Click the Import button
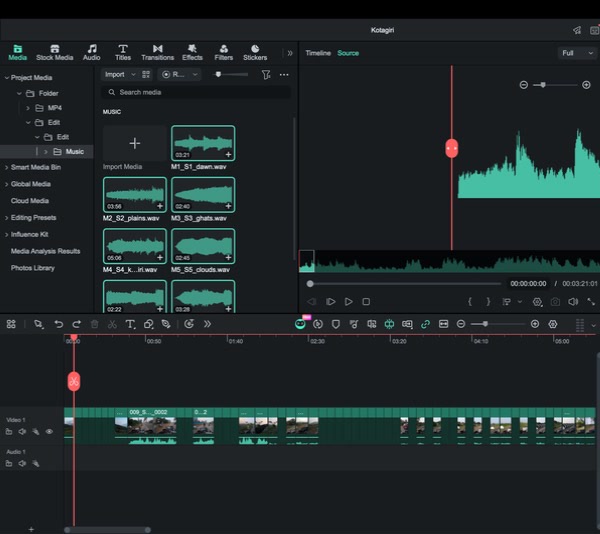This screenshot has width=600, height=534. (115, 75)
